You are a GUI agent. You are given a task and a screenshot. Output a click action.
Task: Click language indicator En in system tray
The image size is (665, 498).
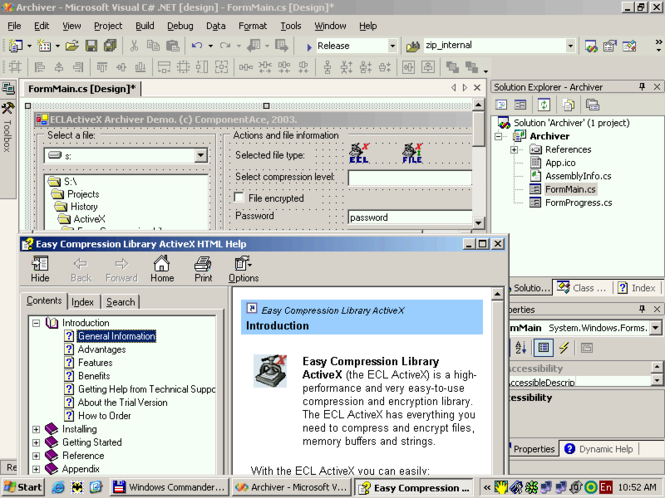[605, 487]
